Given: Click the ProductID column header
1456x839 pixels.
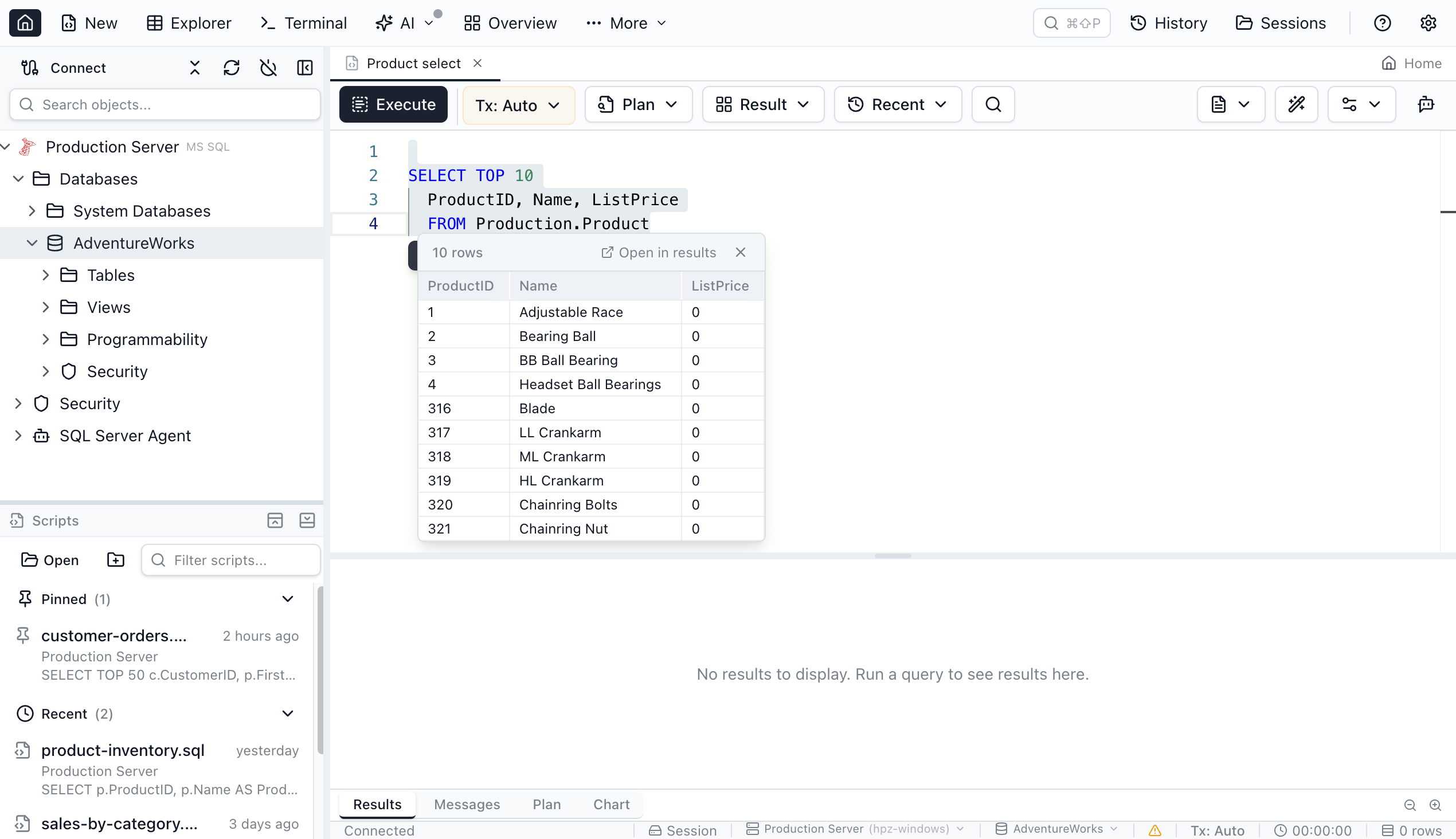Looking at the screenshot, I should pyautogui.click(x=463, y=286).
